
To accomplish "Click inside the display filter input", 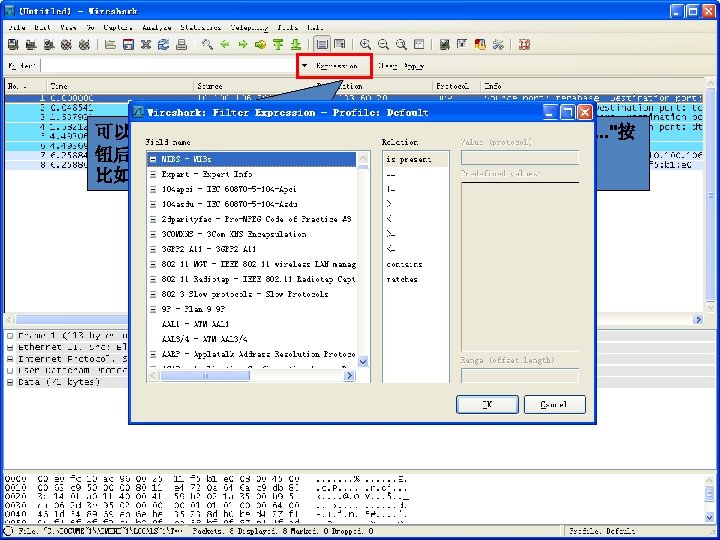I will click(x=169, y=66).
